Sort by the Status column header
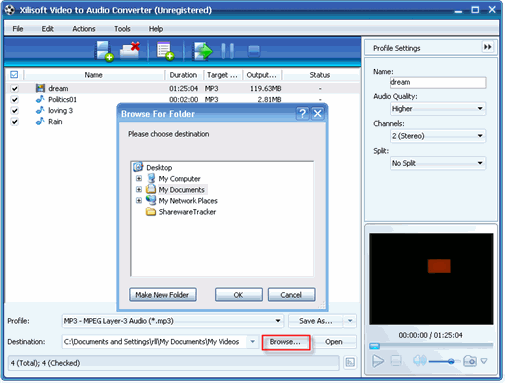The image size is (505, 383). pyautogui.click(x=320, y=75)
